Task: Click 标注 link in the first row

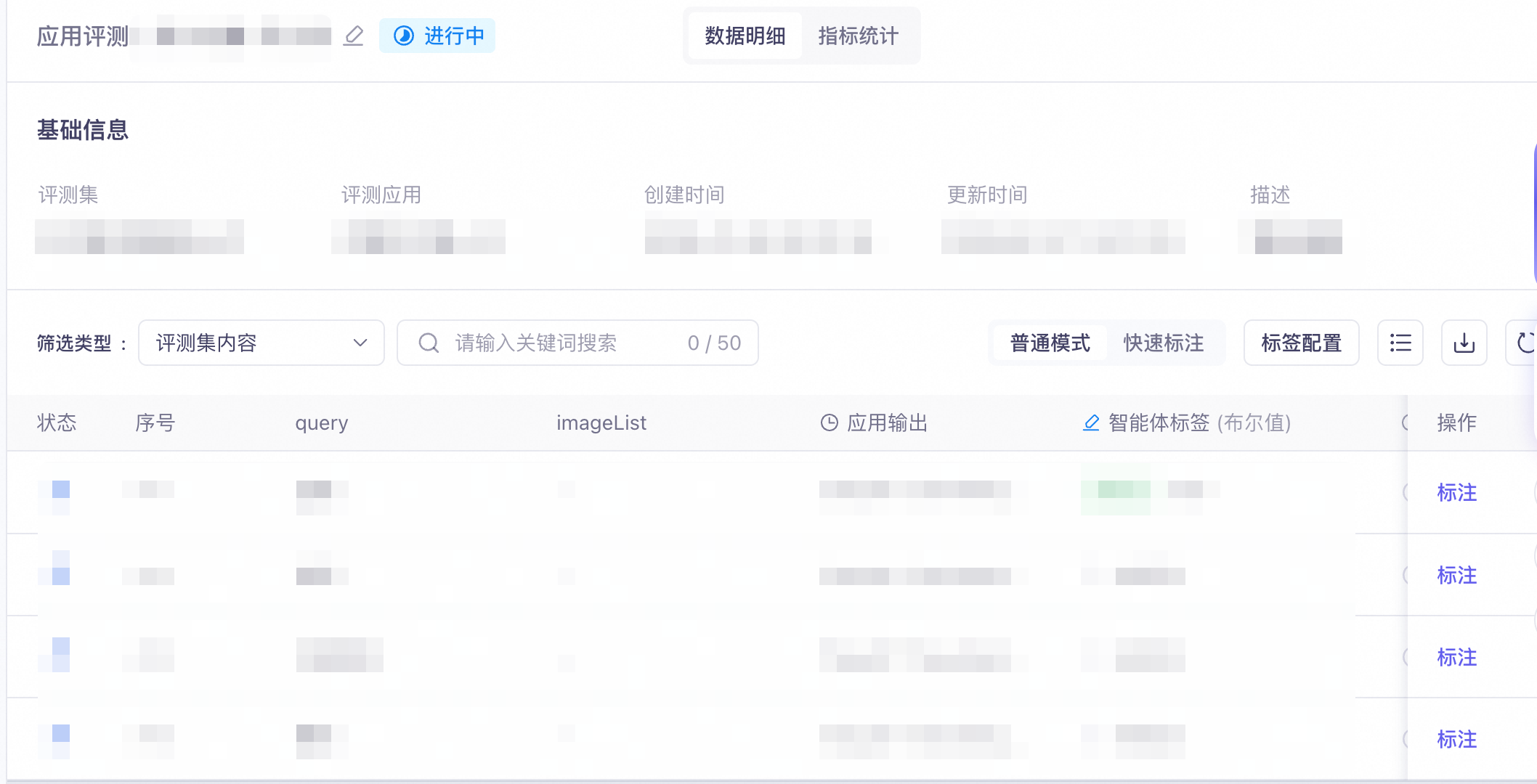Action: [x=1456, y=493]
